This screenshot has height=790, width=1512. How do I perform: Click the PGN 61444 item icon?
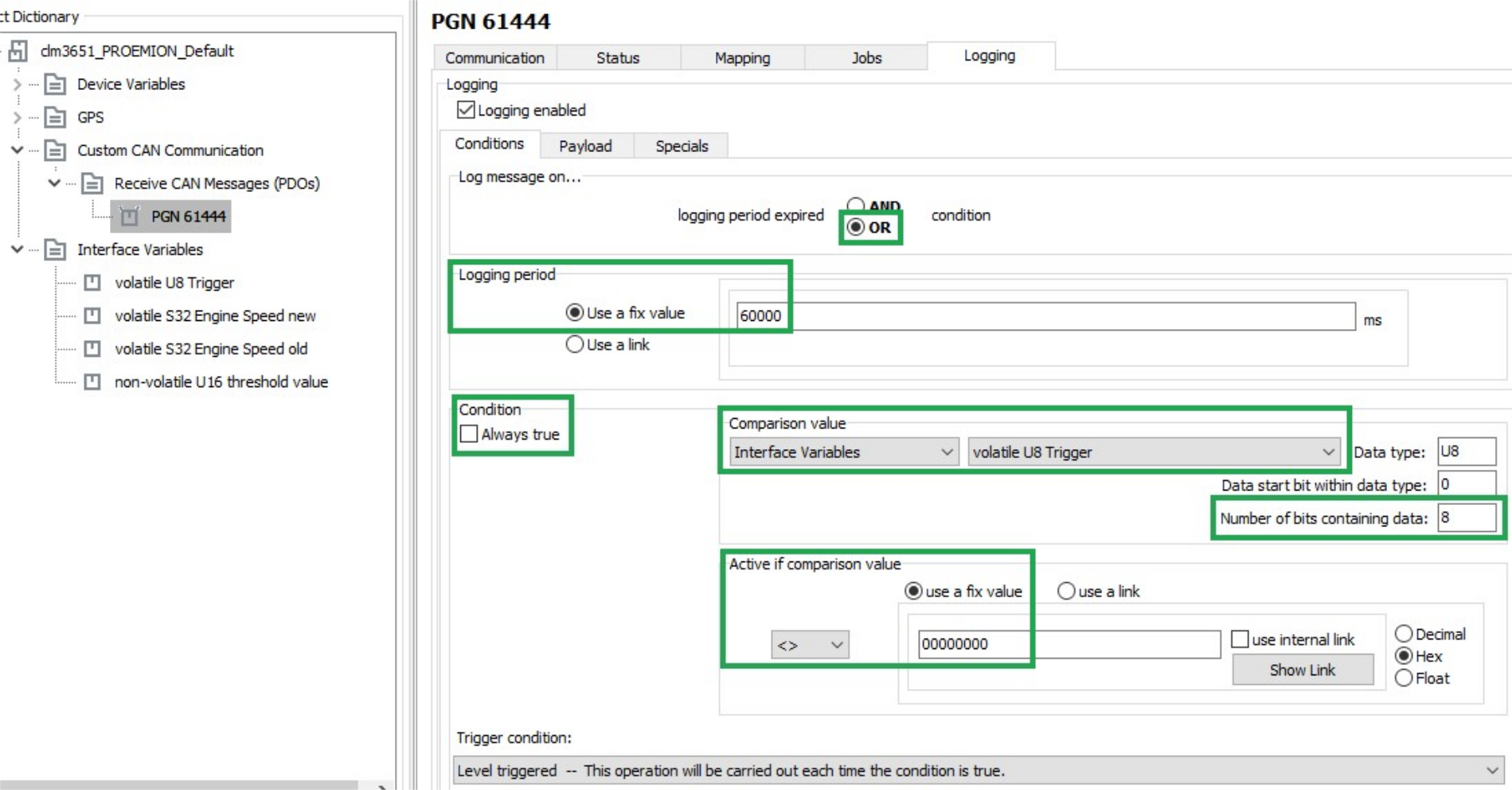coord(130,217)
